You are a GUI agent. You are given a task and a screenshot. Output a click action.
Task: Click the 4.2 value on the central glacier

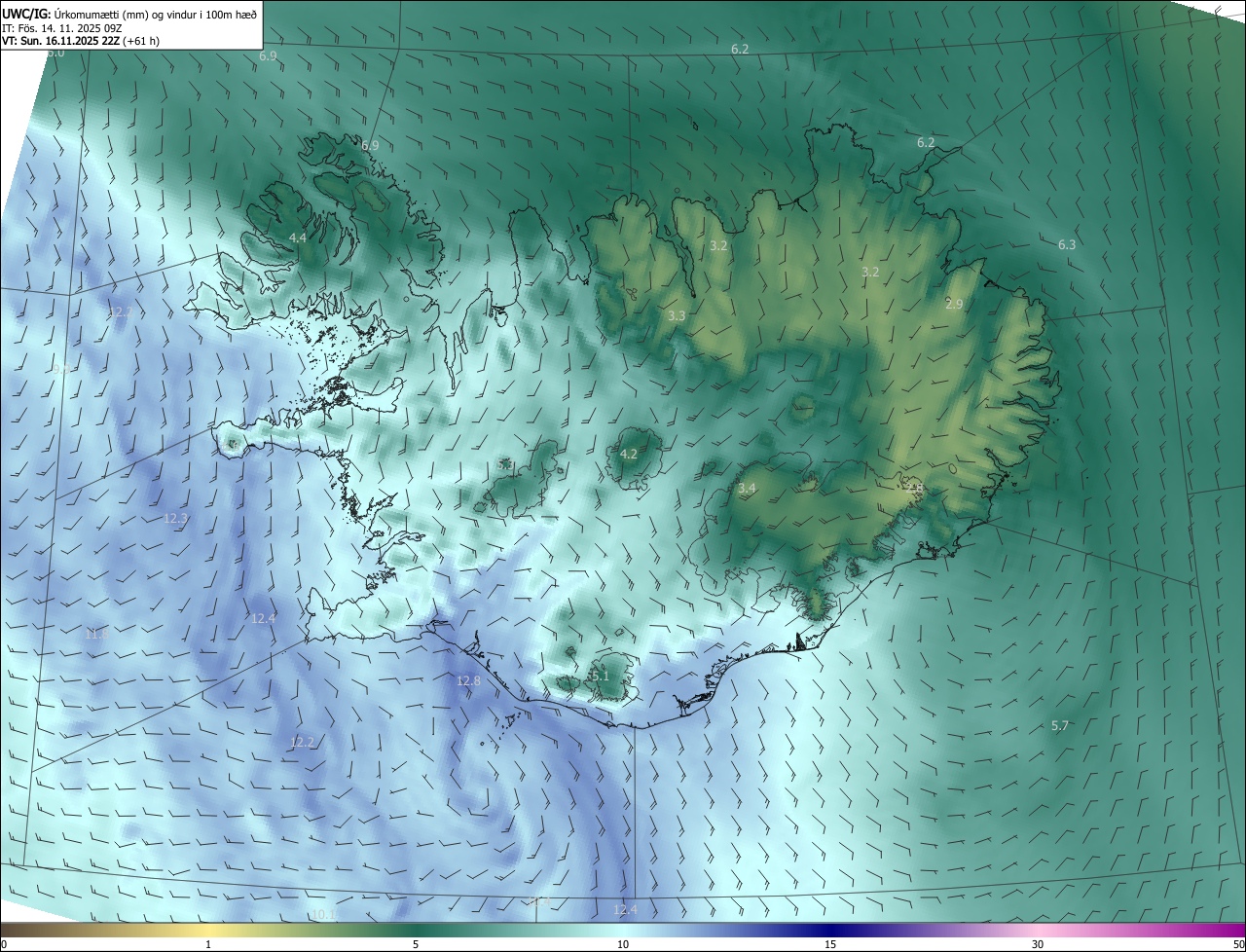[628, 454]
